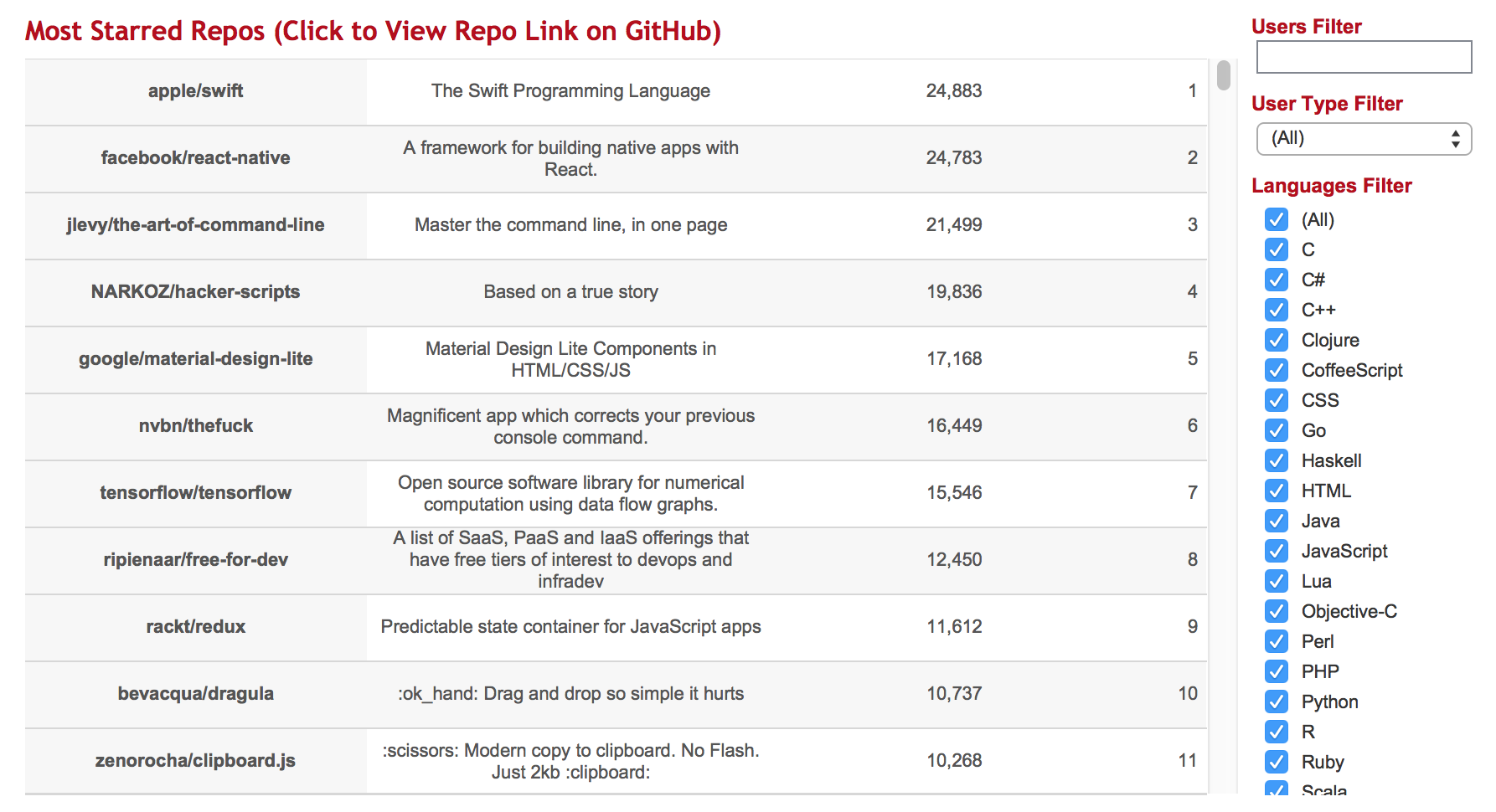The image size is (1496, 812).
Task: Click the star count 10,737
Action: coord(954,693)
